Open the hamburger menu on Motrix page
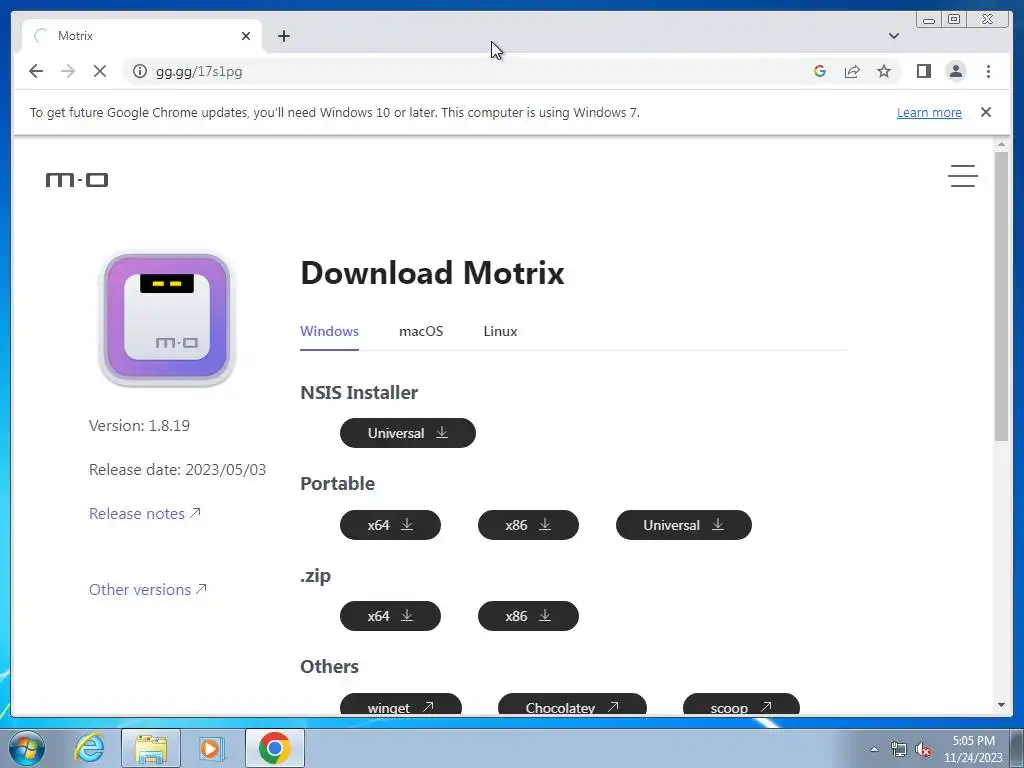The width and height of the screenshot is (1024, 768). pyautogui.click(x=963, y=176)
